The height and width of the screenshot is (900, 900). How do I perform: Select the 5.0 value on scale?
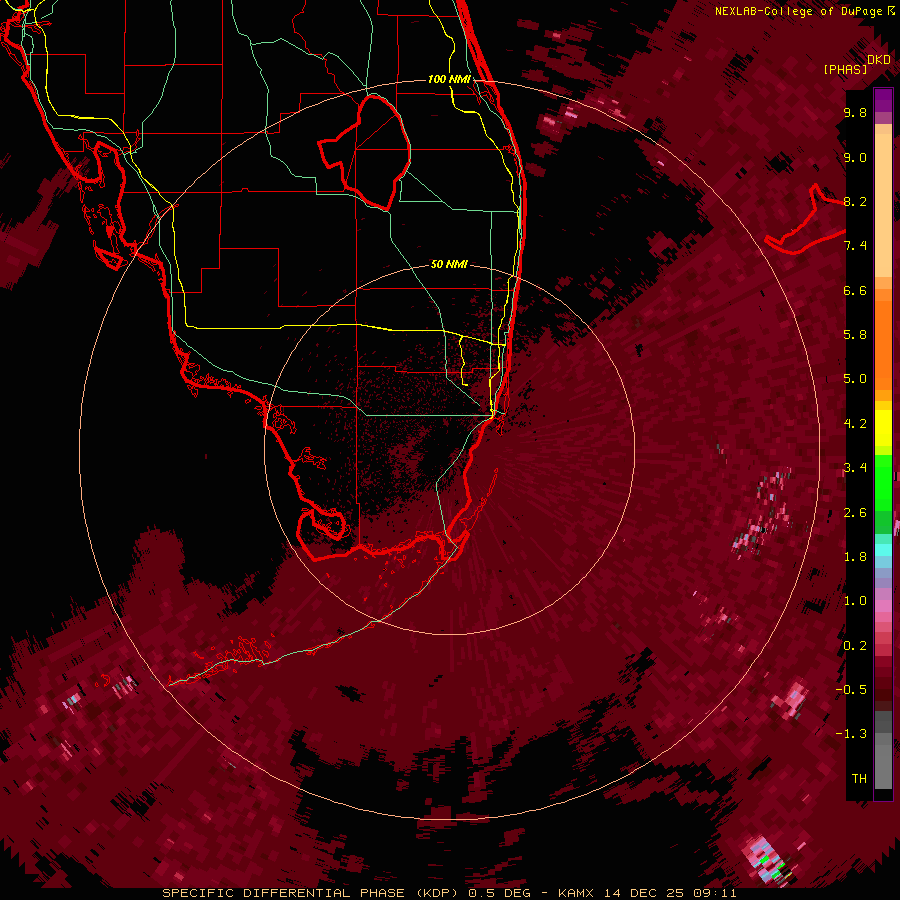[855, 379]
